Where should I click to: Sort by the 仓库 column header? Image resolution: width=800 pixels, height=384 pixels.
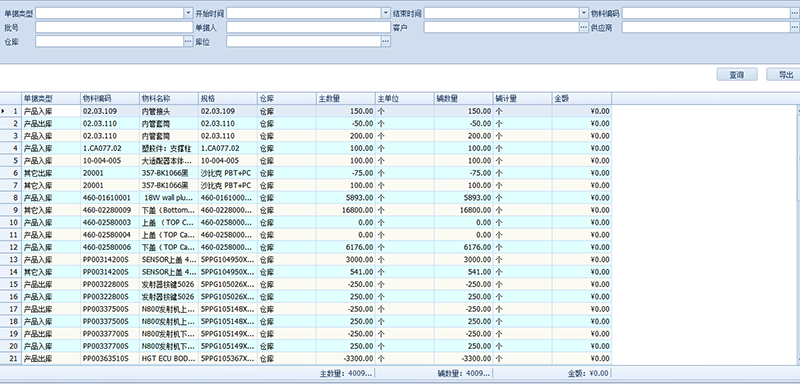click(287, 98)
